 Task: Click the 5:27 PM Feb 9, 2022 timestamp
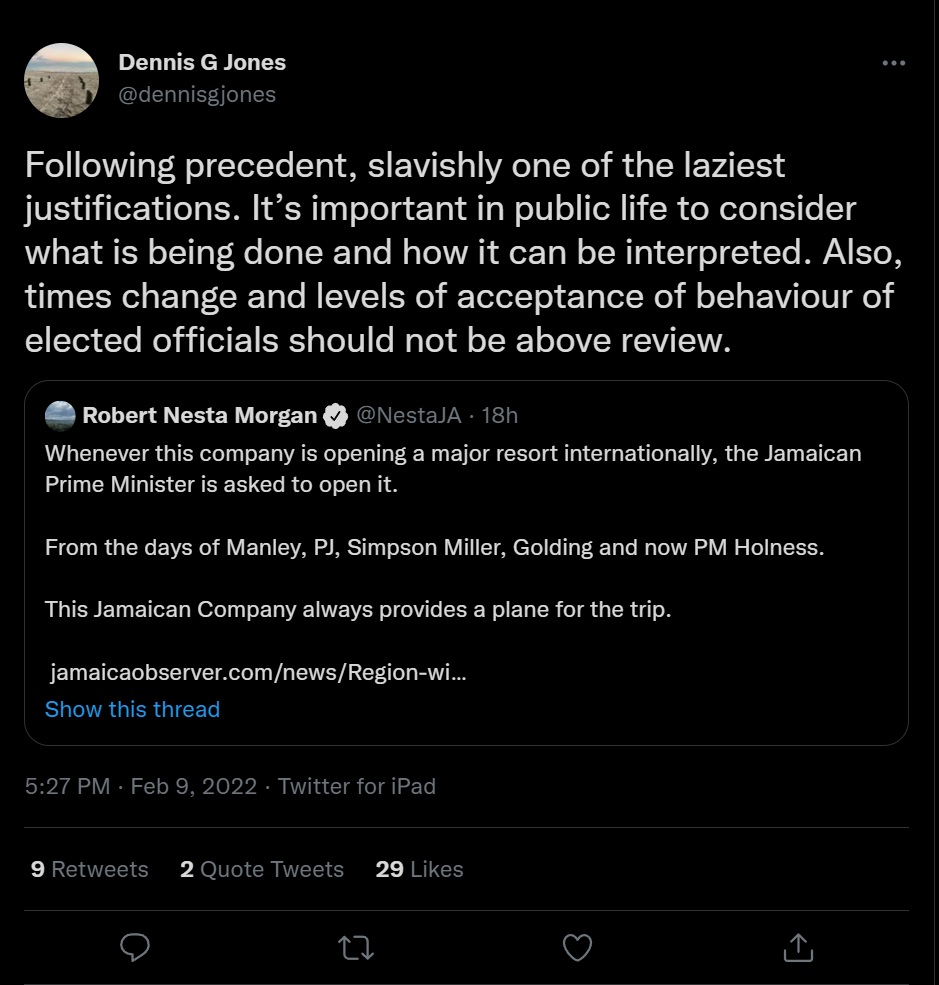pyautogui.click(x=140, y=786)
